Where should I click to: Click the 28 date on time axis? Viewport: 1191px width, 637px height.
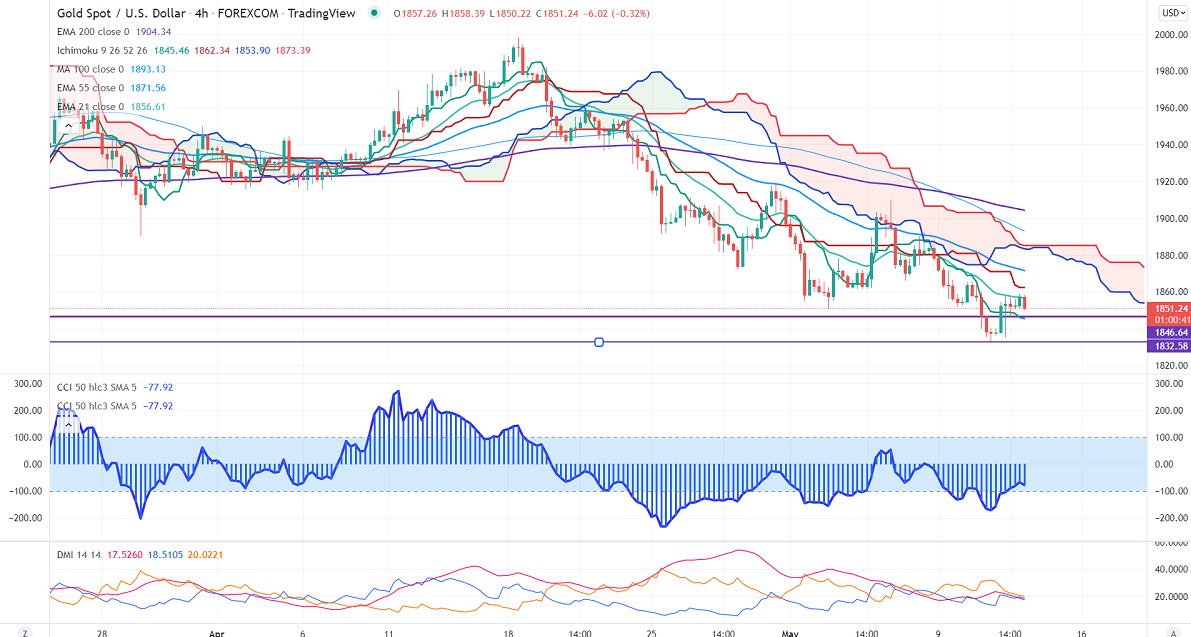click(x=103, y=632)
